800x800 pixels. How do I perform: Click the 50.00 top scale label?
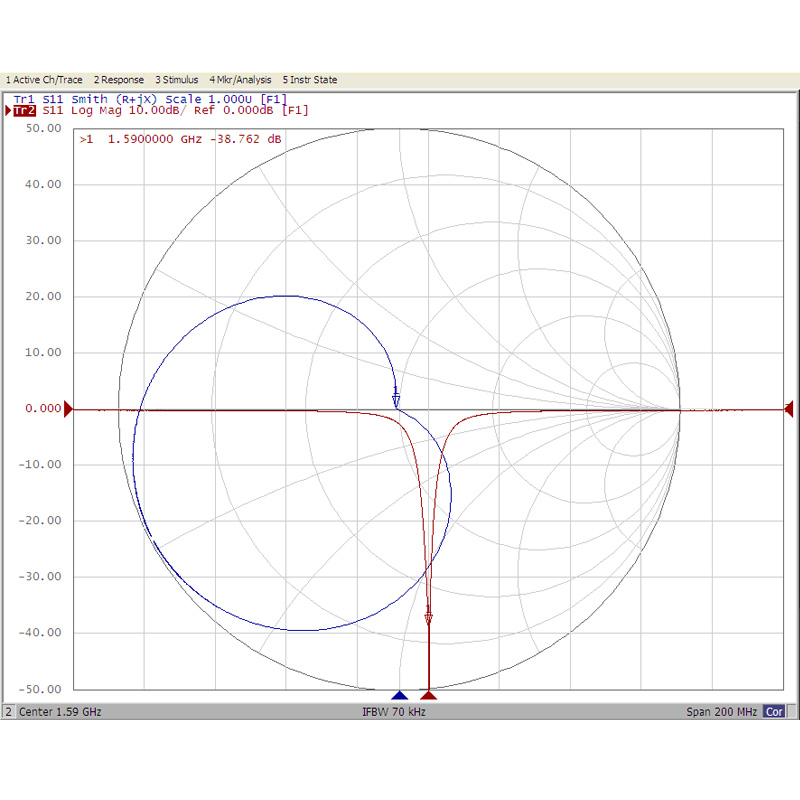tap(44, 128)
